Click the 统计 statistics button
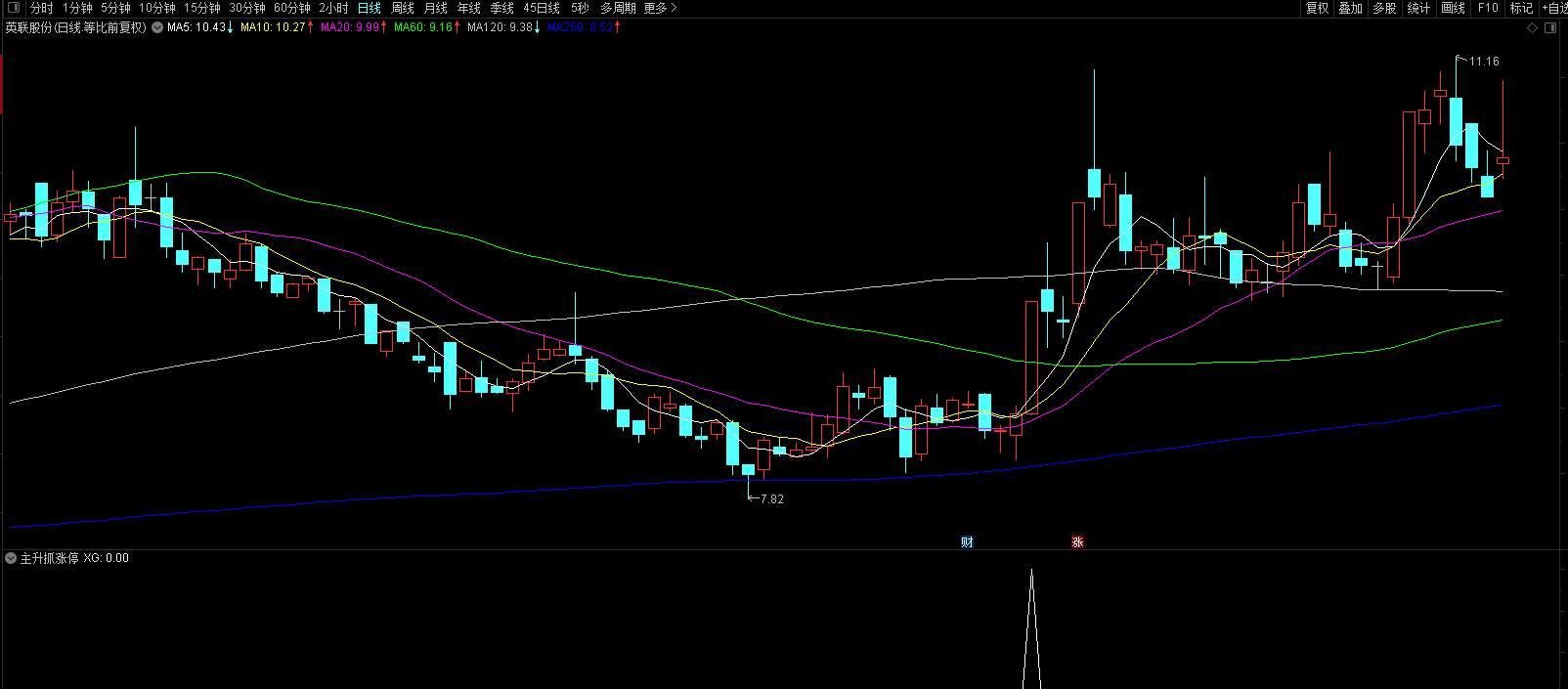 pos(1418,8)
